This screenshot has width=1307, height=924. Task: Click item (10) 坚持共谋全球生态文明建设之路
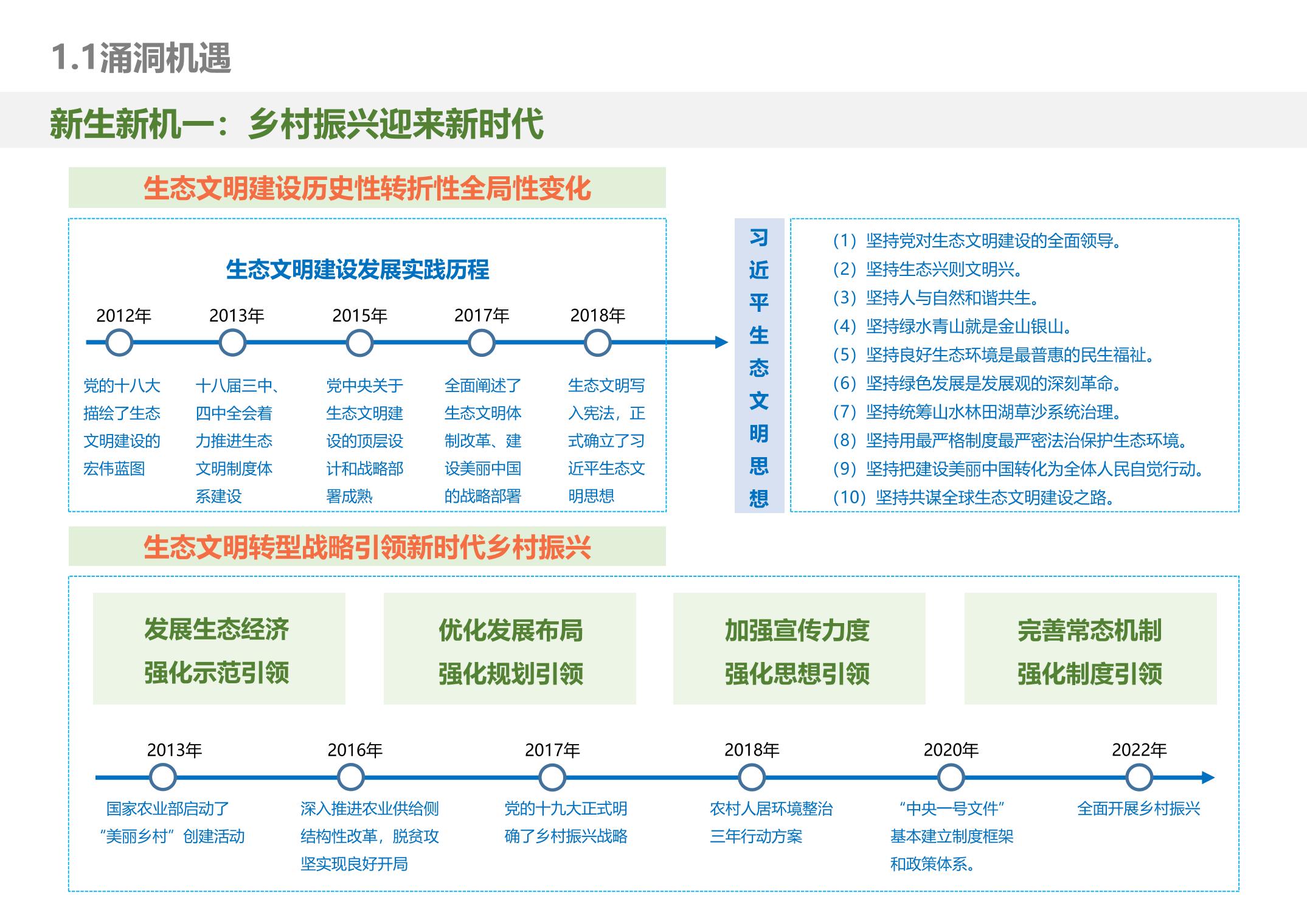pos(975,497)
